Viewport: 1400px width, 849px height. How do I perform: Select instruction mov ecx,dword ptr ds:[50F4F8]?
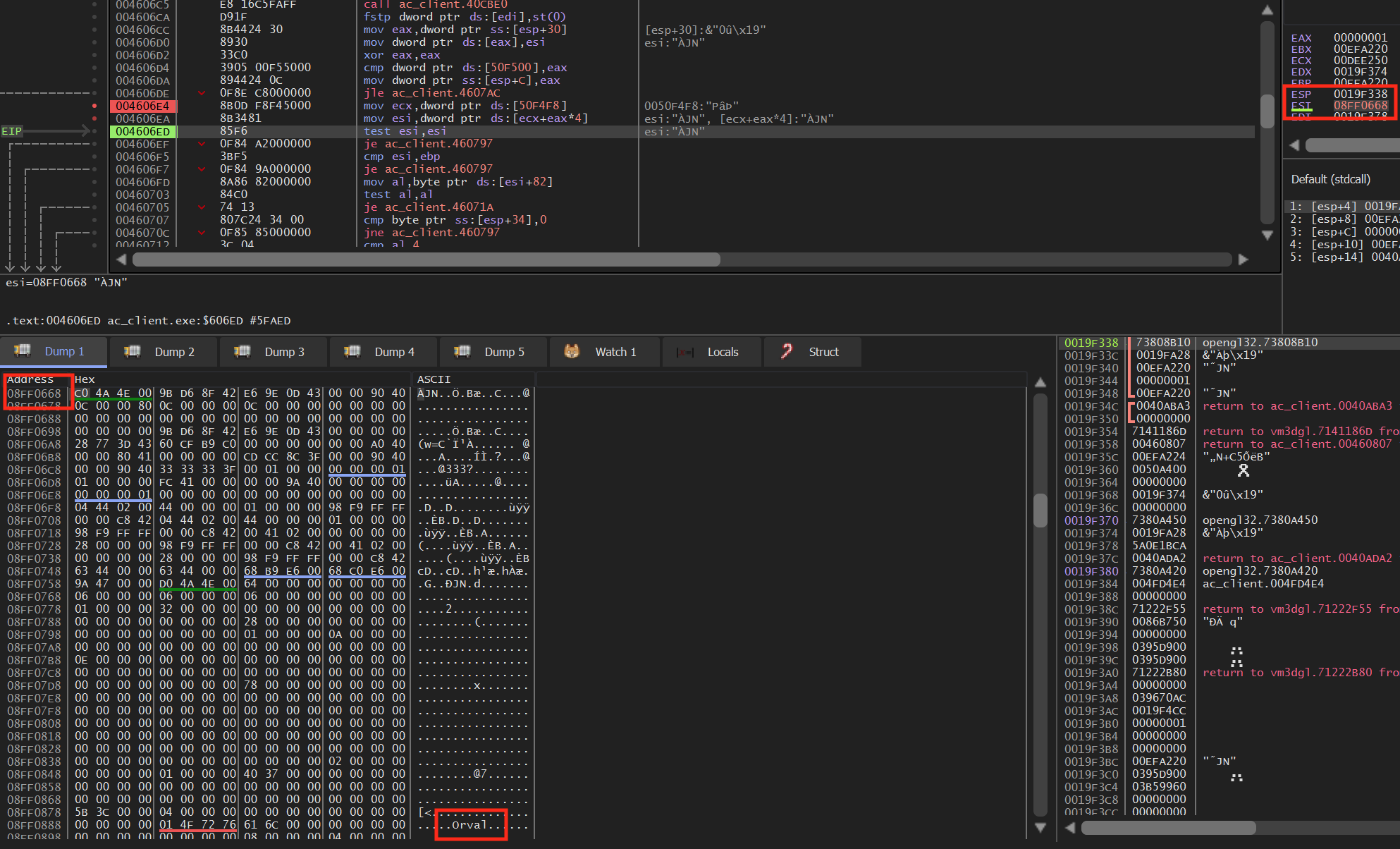[465, 106]
